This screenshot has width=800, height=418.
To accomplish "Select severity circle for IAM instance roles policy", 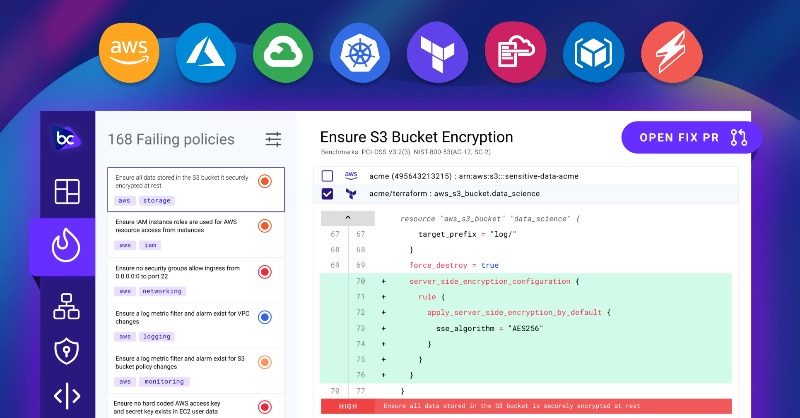I will tap(265, 226).
